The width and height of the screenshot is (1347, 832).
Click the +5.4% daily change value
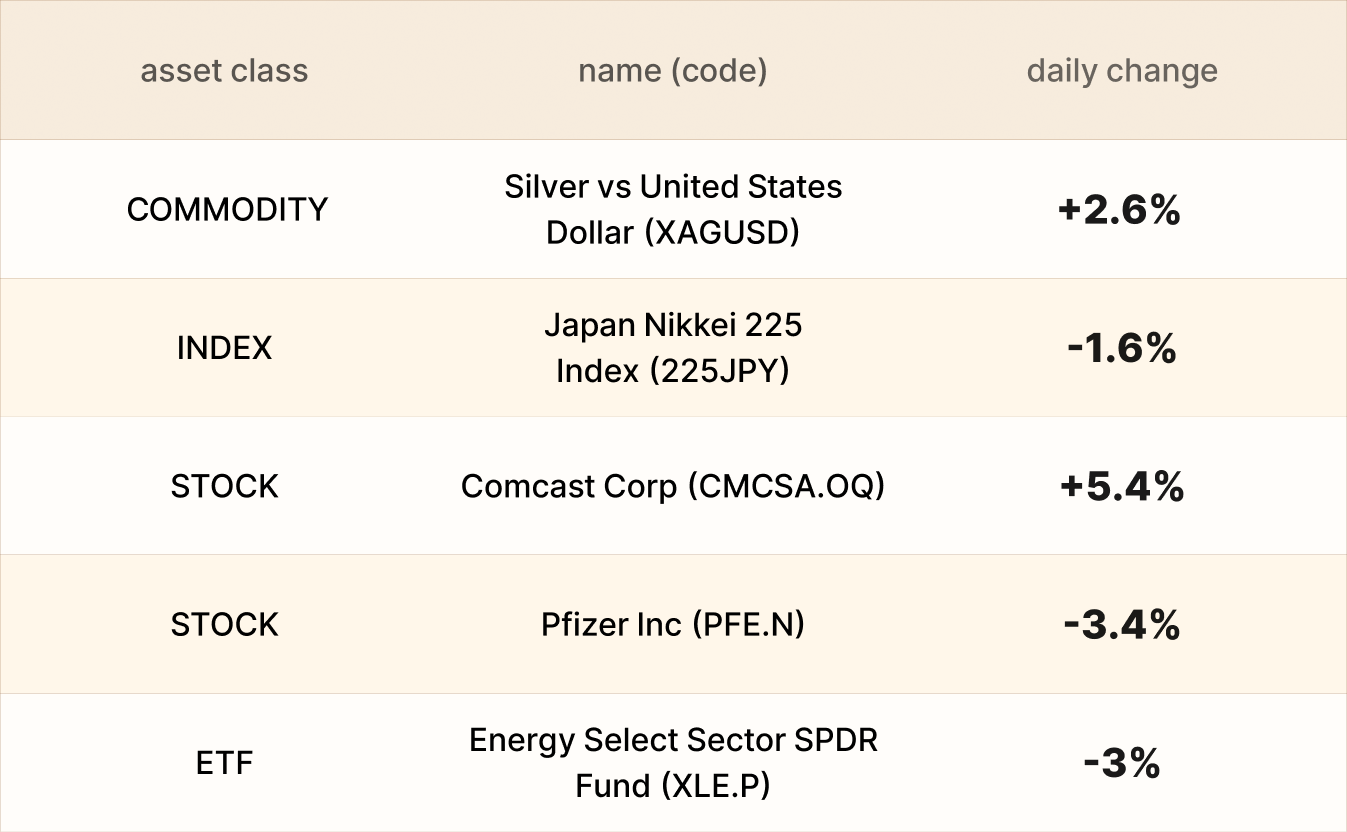(x=1121, y=486)
